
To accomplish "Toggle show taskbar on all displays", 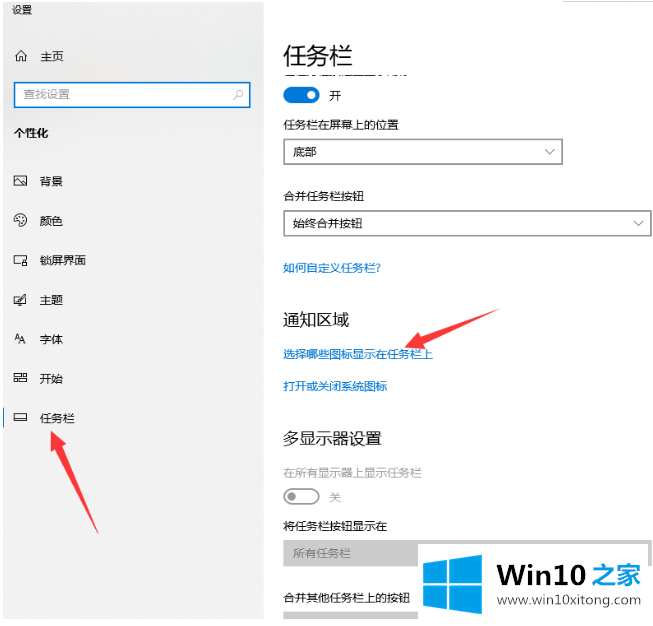I will click(301, 497).
